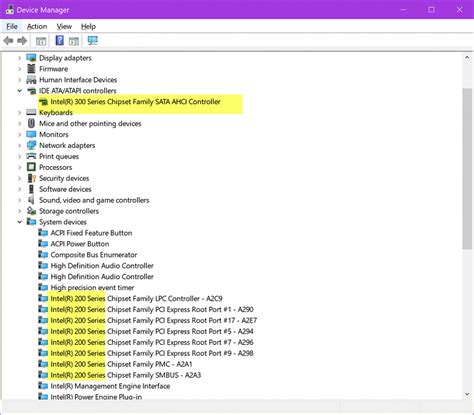Click the SATA AHCI Controller device icon
Screen dimensions: 474x415
click(x=43, y=102)
